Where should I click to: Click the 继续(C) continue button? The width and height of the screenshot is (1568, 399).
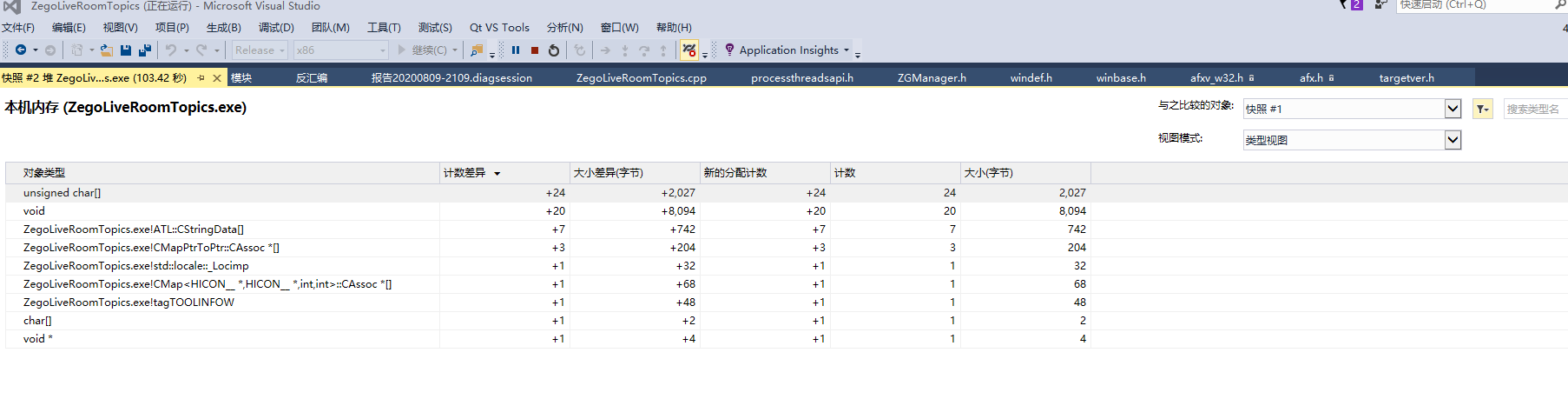[x=423, y=50]
